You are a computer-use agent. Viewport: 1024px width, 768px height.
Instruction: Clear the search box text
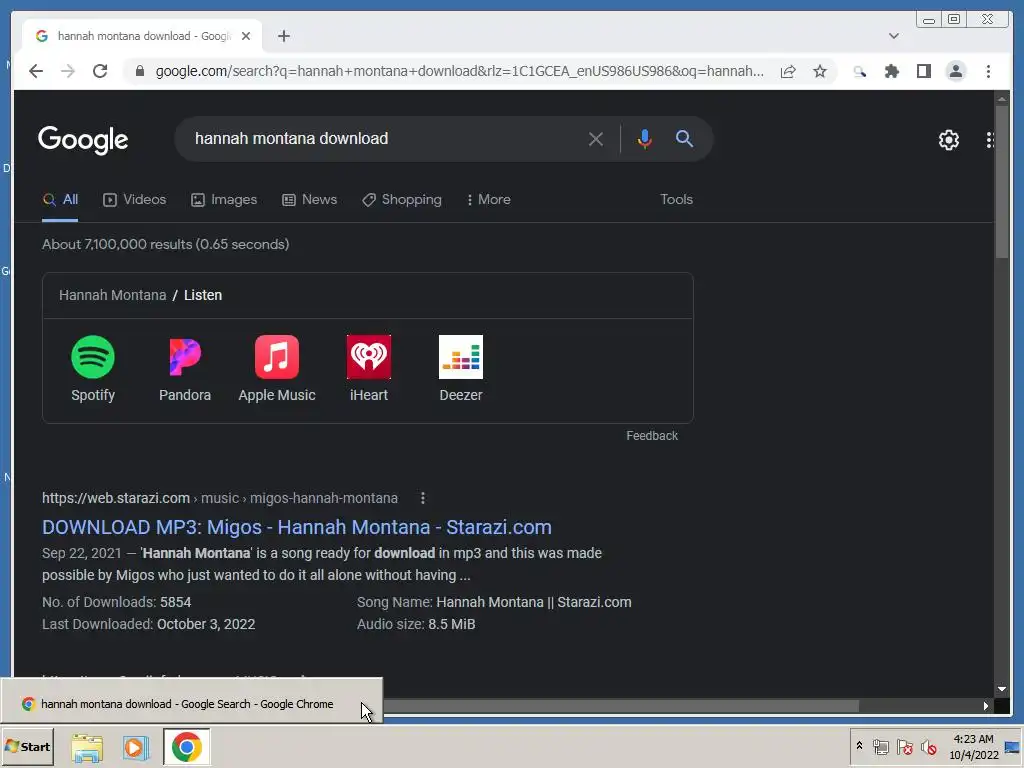(x=596, y=139)
